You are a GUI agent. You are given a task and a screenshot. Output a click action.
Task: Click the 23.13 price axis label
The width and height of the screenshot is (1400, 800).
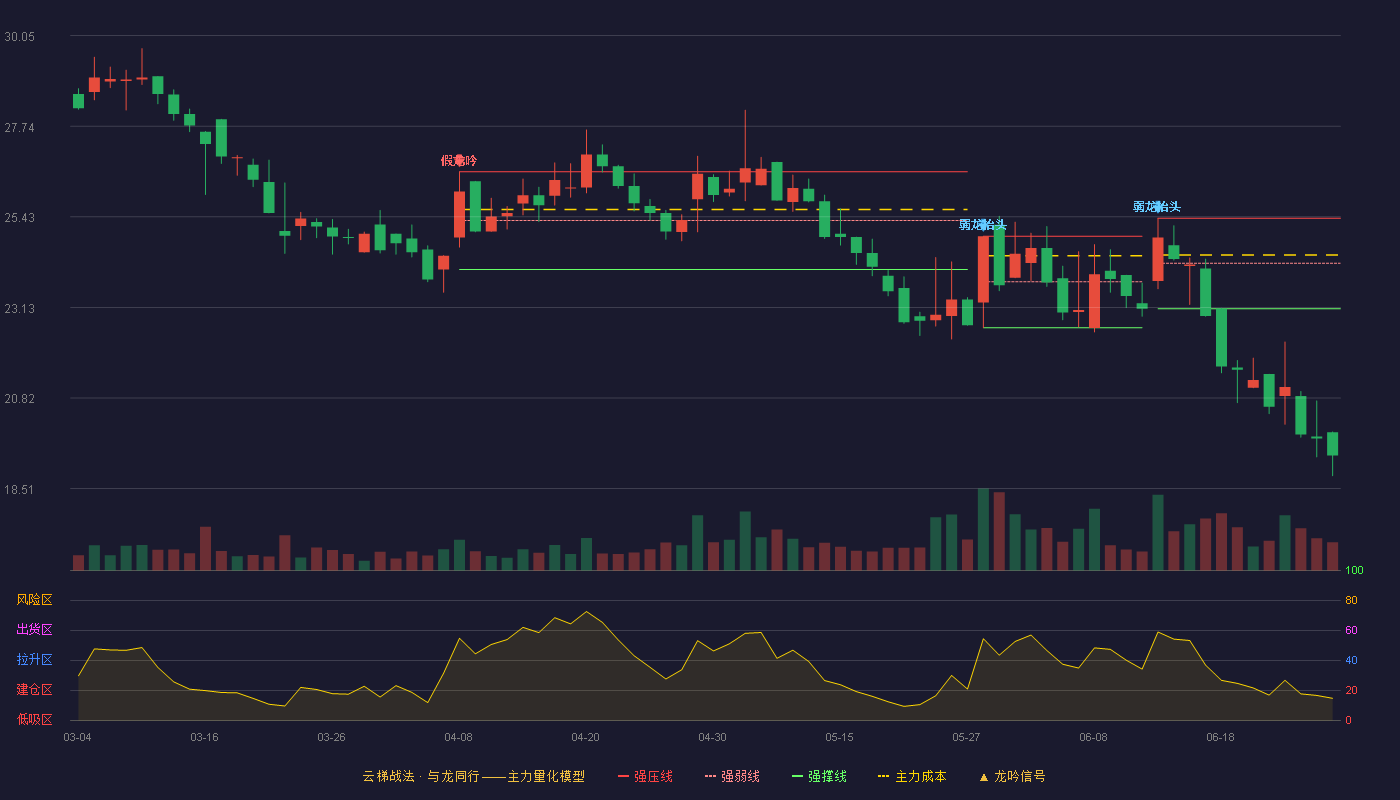pos(20,308)
